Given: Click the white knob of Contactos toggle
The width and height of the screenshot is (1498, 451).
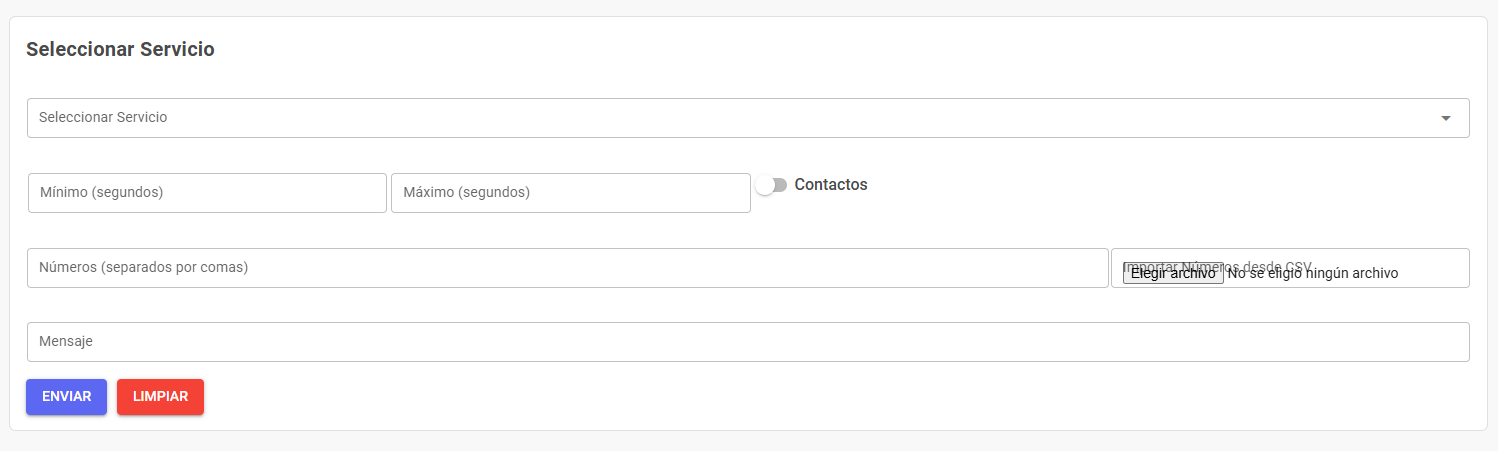Looking at the screenshot, I should tap(765, 185).
